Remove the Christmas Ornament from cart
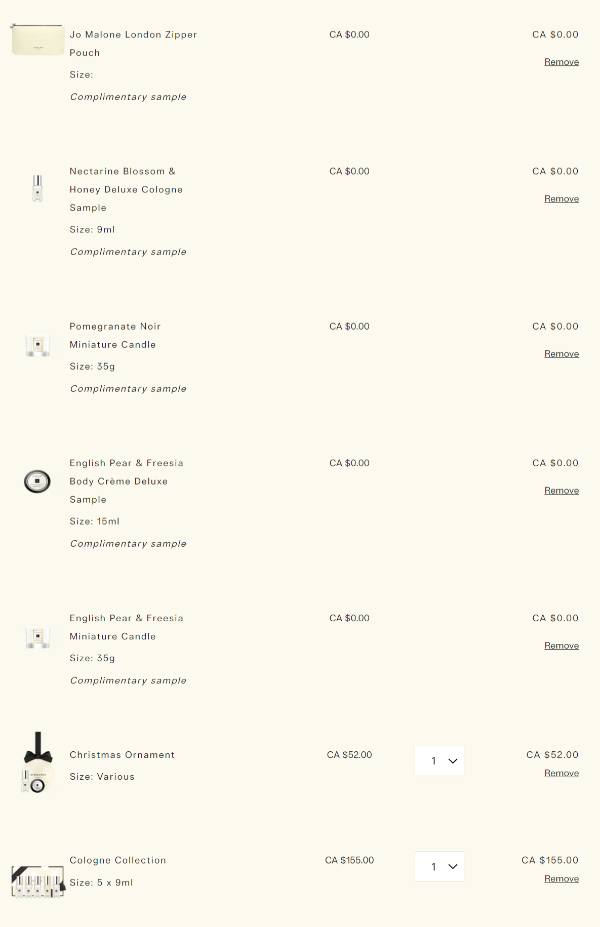The image size is (600, 927). (x=561, y=773)
